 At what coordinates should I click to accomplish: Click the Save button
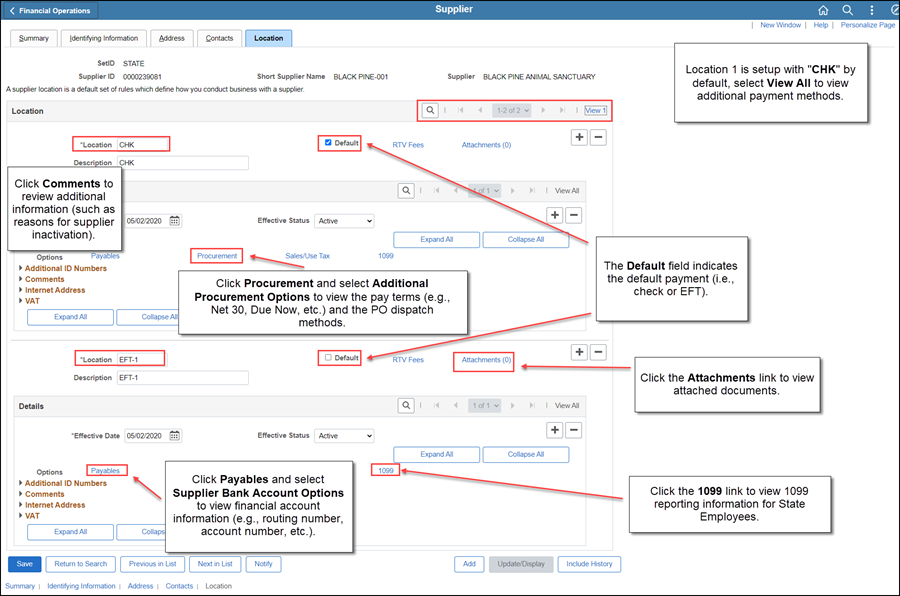pos(24,564)
